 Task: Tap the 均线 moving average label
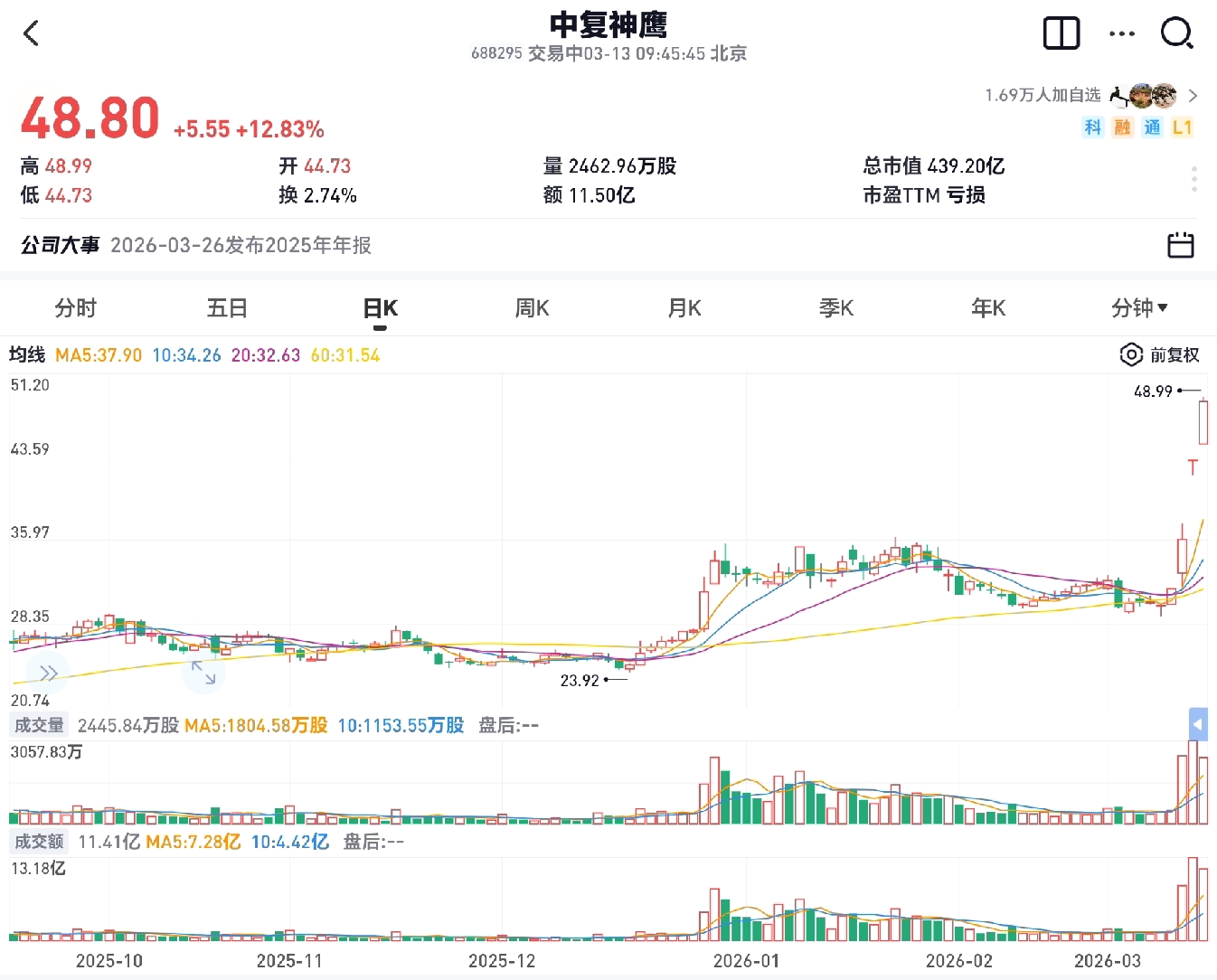27,354
